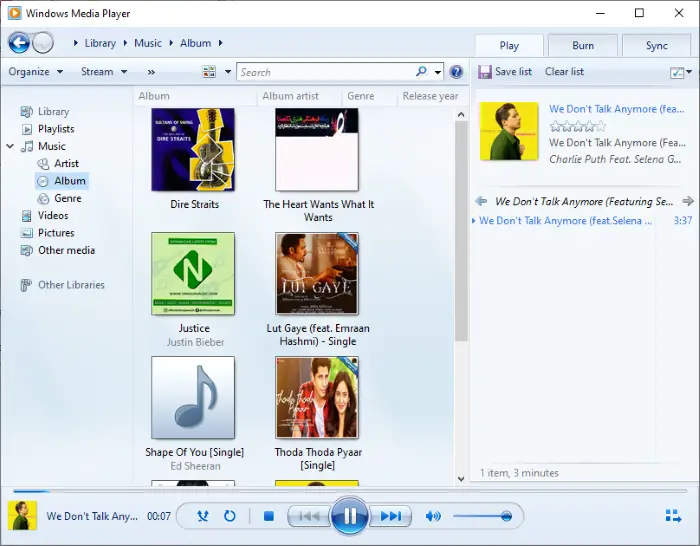
Task: Click the Music breadcrumb
Action: coord(148,43)
